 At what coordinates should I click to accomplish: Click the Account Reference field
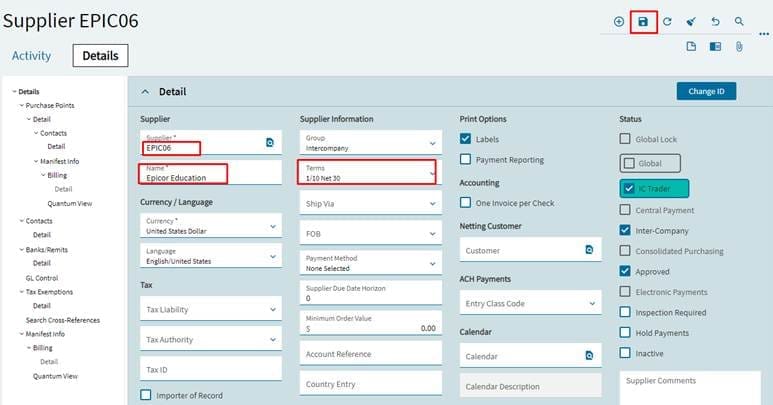tap(371, 353)
